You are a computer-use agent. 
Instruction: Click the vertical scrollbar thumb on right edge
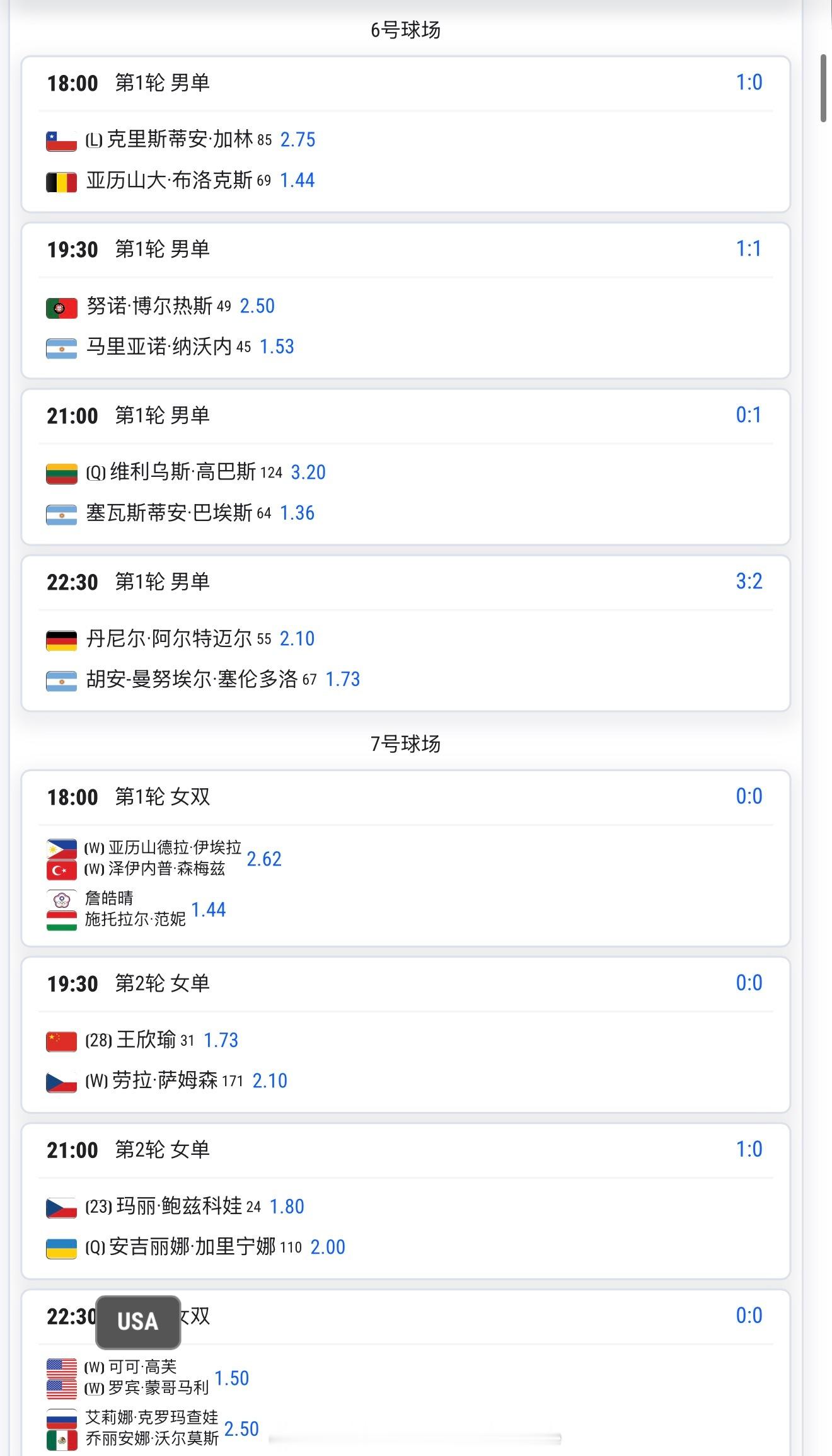(823, 88)
